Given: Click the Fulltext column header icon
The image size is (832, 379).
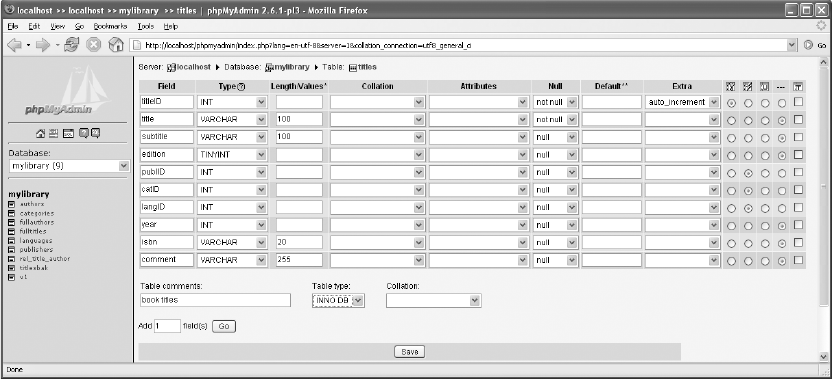Looking at the screenshot, I should 798,86.
